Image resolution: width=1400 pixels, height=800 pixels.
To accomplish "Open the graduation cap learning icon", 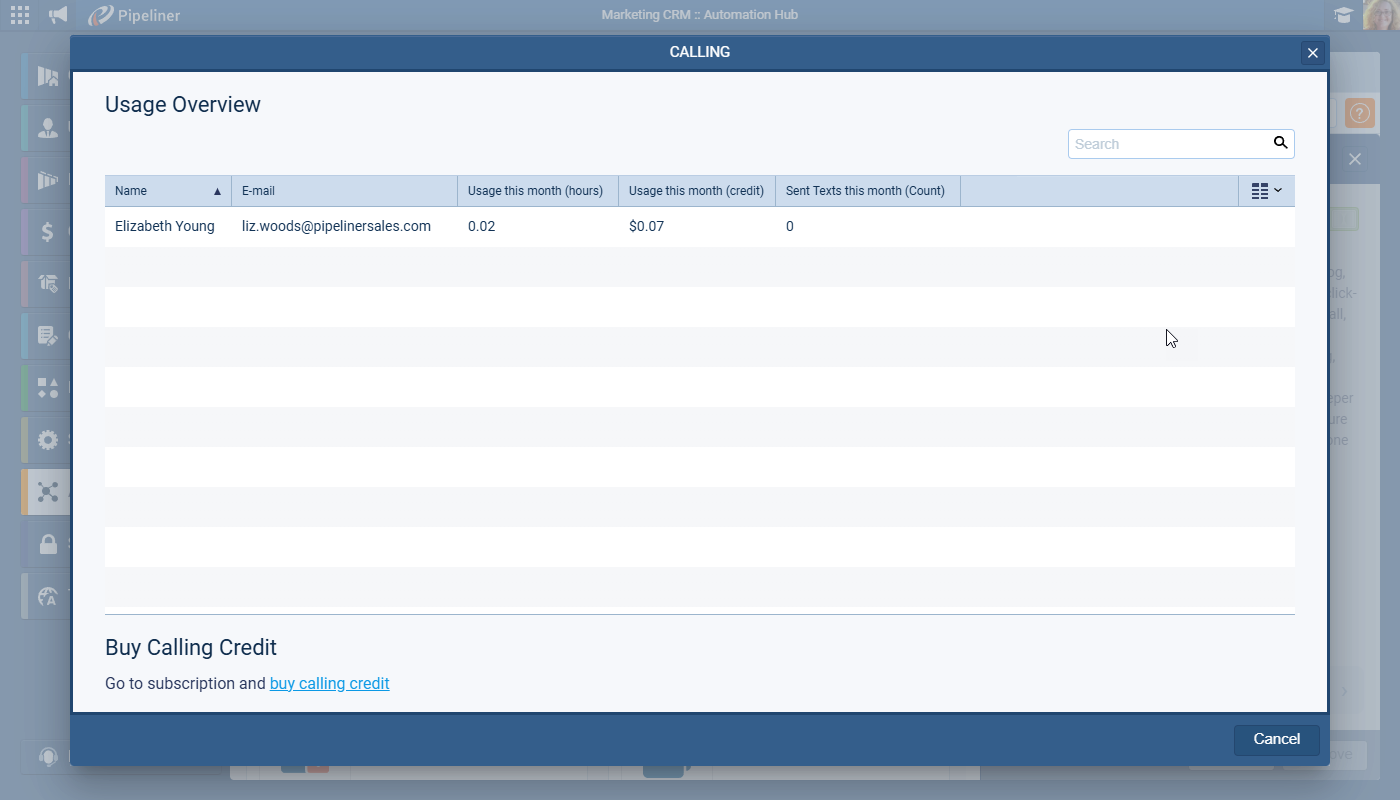I will coord(1343,15).
